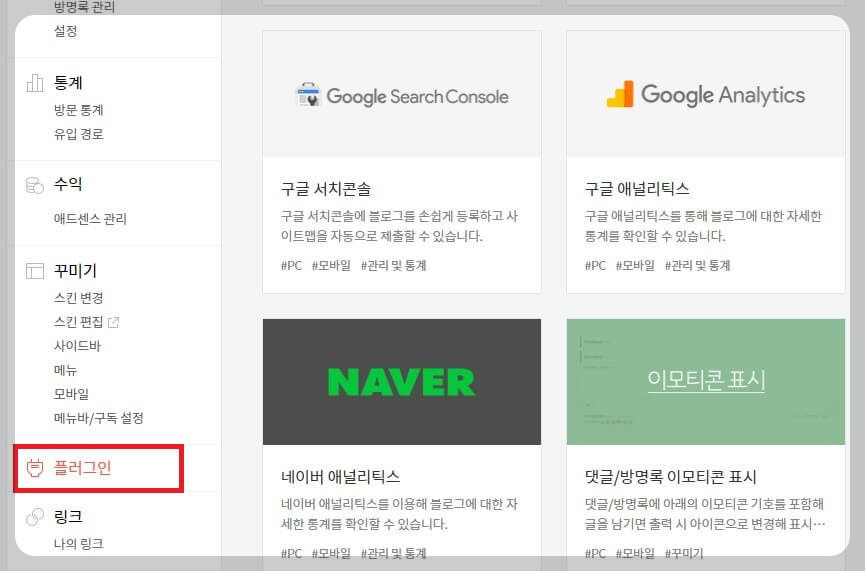
Task: Click the Google Search Console logo icon
Action: pos(308,95)
